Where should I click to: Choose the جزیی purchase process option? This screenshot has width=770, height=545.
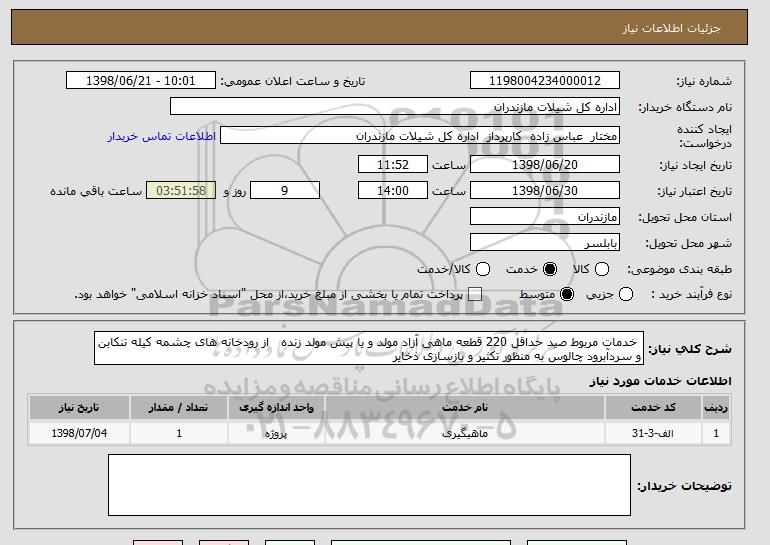coord(626,294)
